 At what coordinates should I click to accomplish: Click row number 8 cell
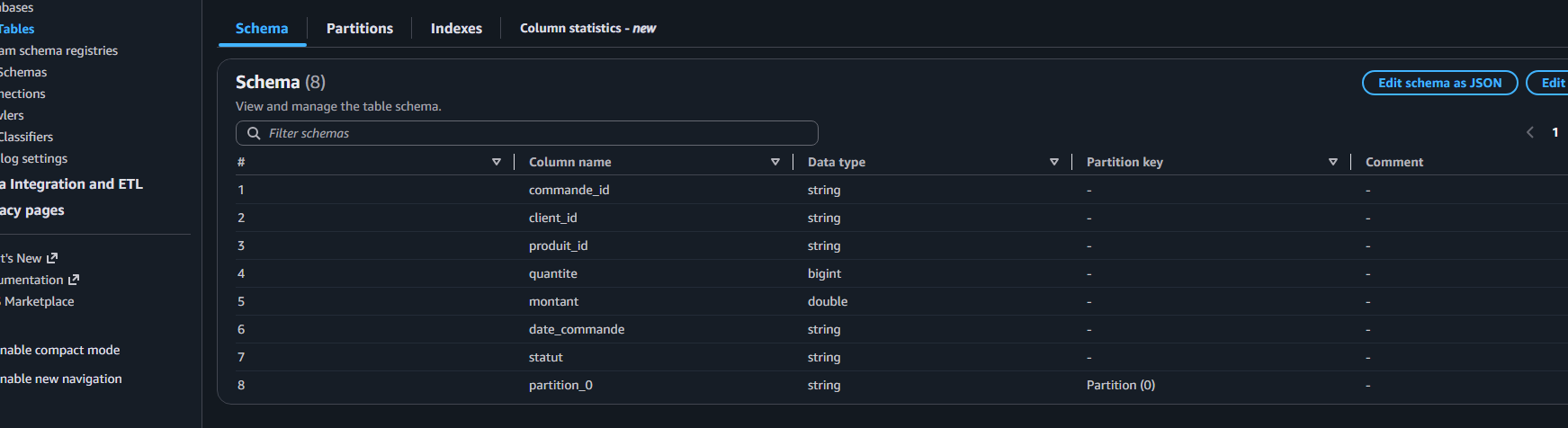[241, 385]
